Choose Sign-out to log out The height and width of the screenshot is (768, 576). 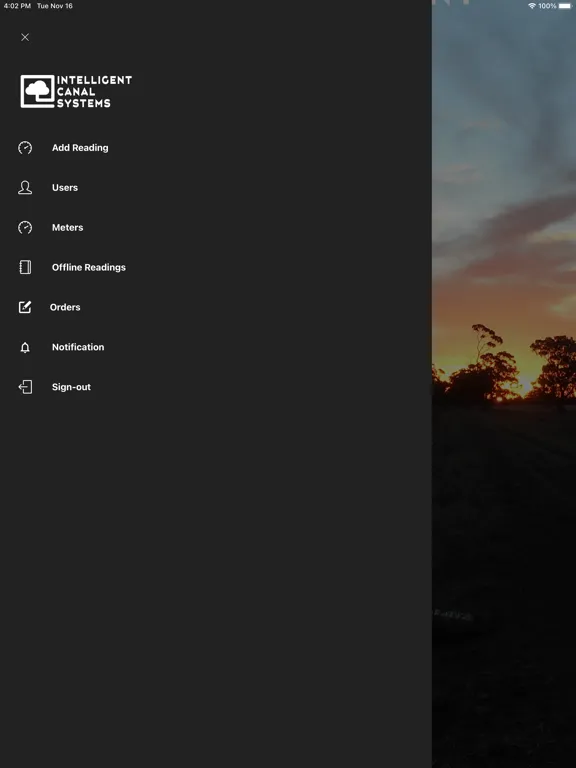click(x=72, y=387)
